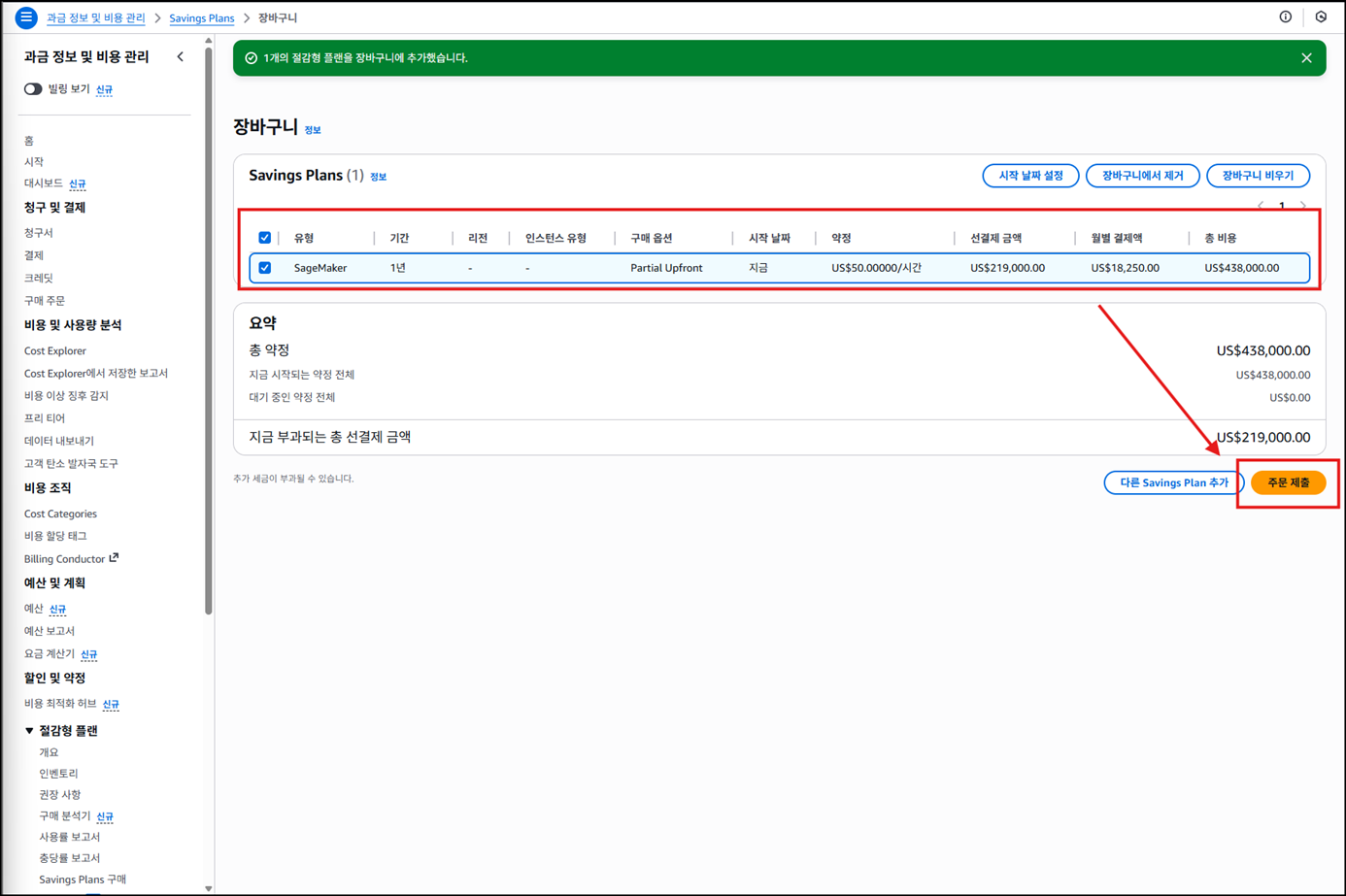This screenshot has width=1346, height=896.
Task: Uncheck the SageMaker savings plan row
Action: pos(264,268)
